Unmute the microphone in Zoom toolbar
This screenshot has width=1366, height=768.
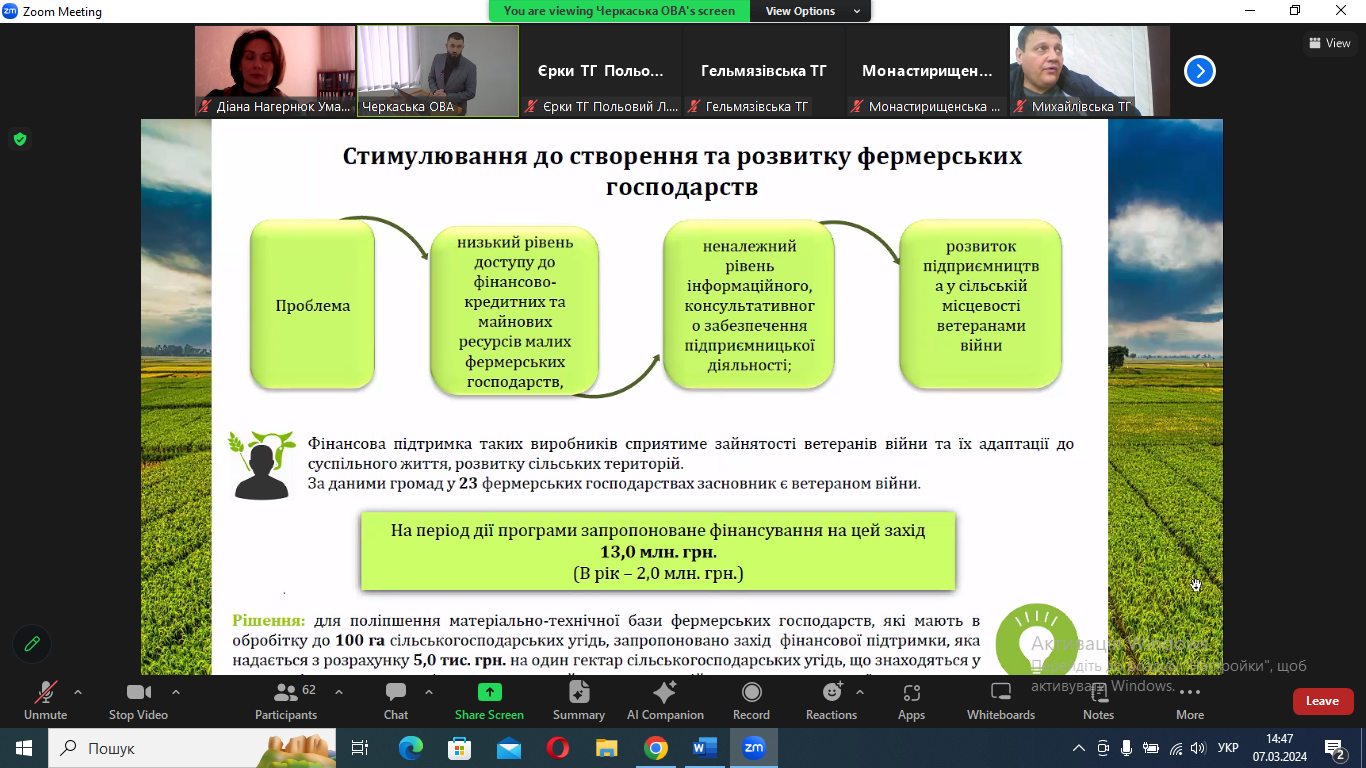(x=45, y=700)
